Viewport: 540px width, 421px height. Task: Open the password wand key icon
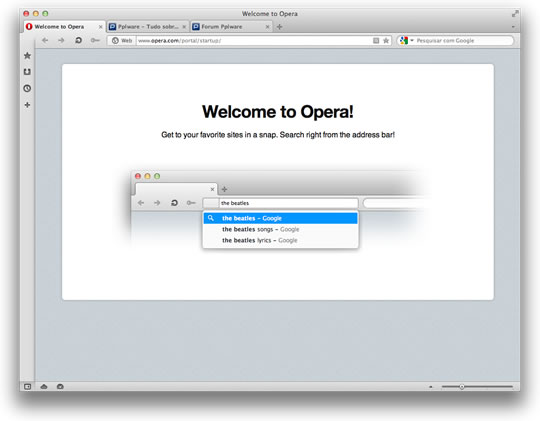point(95,40)
